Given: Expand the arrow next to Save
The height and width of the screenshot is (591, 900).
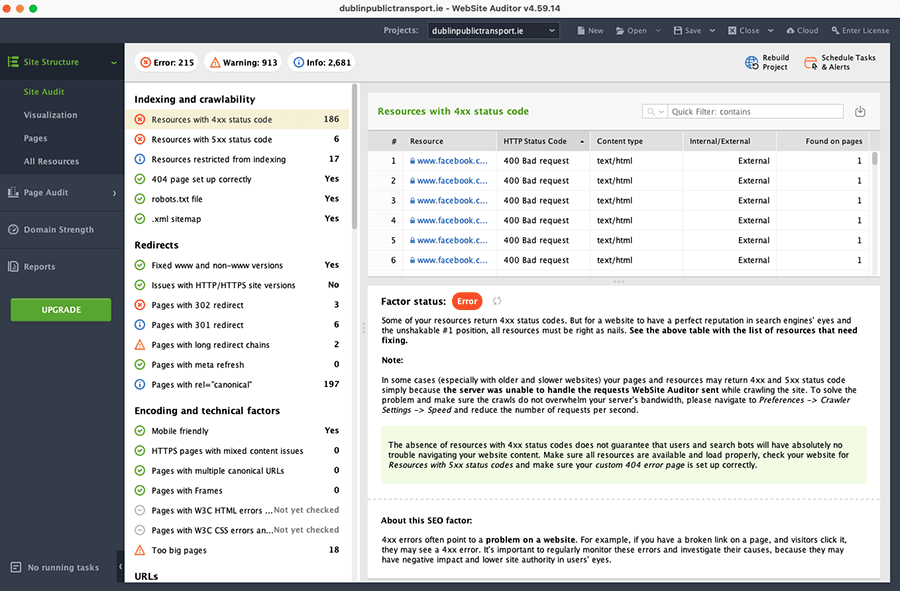Looking at the screenshot, I should point(712,30).
